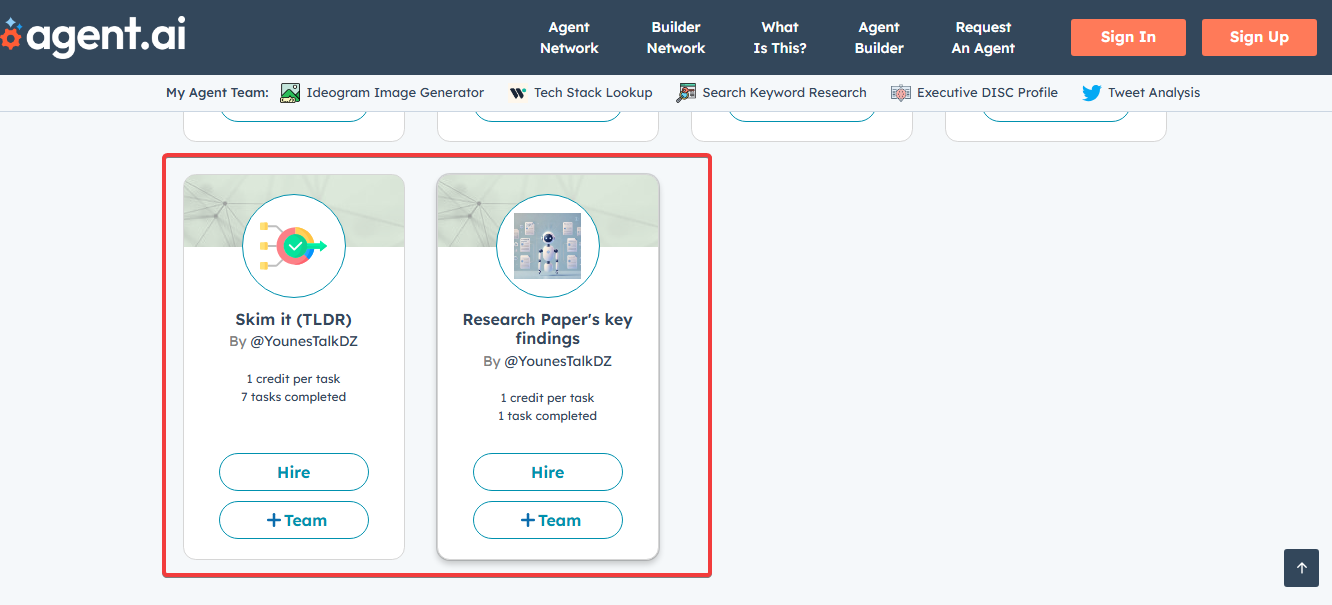Click the agent.ai logo
The height and width of the screenshot is (605, 1332).
click(x=94, y=37)
